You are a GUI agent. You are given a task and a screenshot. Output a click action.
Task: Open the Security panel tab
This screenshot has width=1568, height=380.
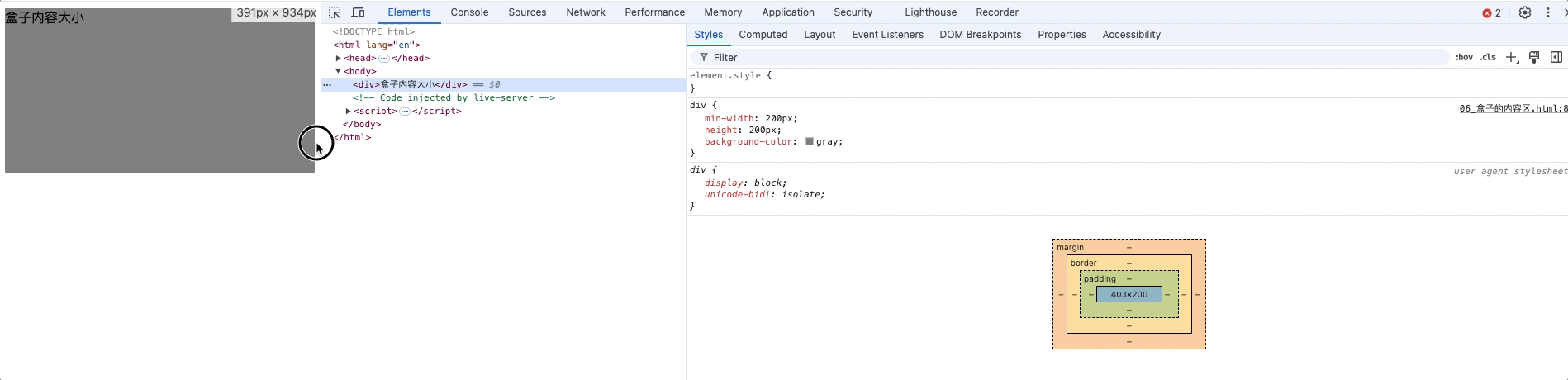(853, 12)
